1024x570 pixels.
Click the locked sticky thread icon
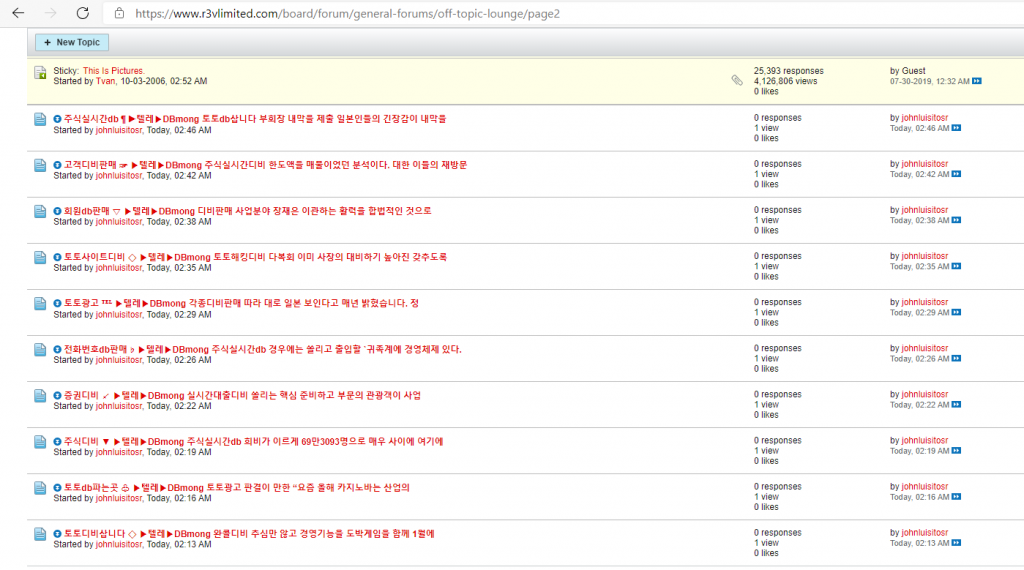point(40,73)
